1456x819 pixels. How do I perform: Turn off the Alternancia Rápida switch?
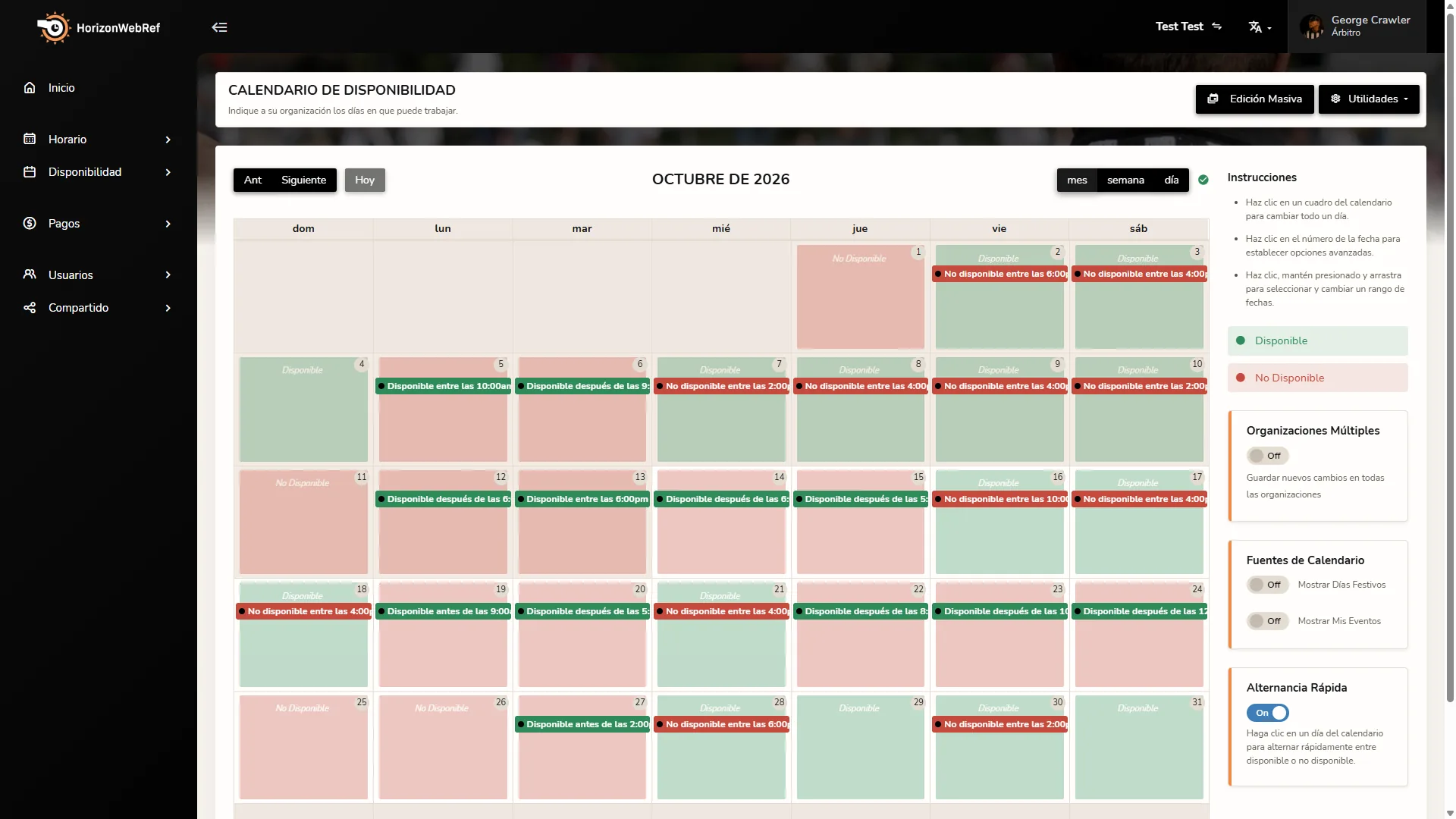1267,713
